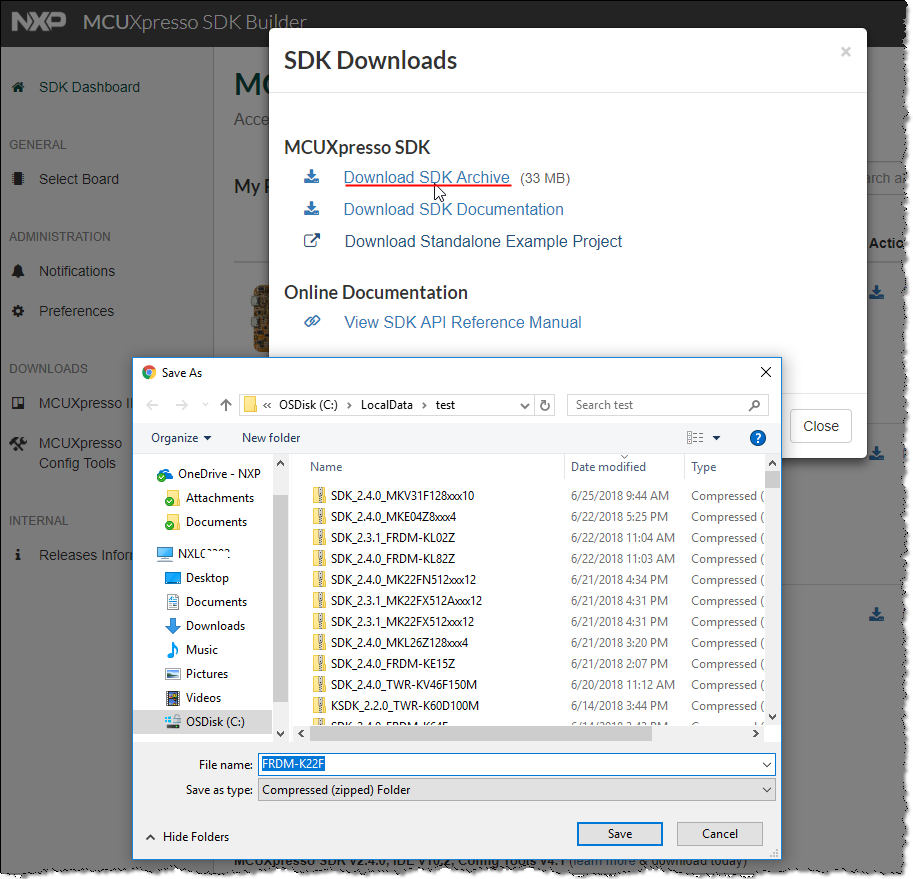
Task: Click the Releases Info icon in sidebar
Action: click(18, 555)
